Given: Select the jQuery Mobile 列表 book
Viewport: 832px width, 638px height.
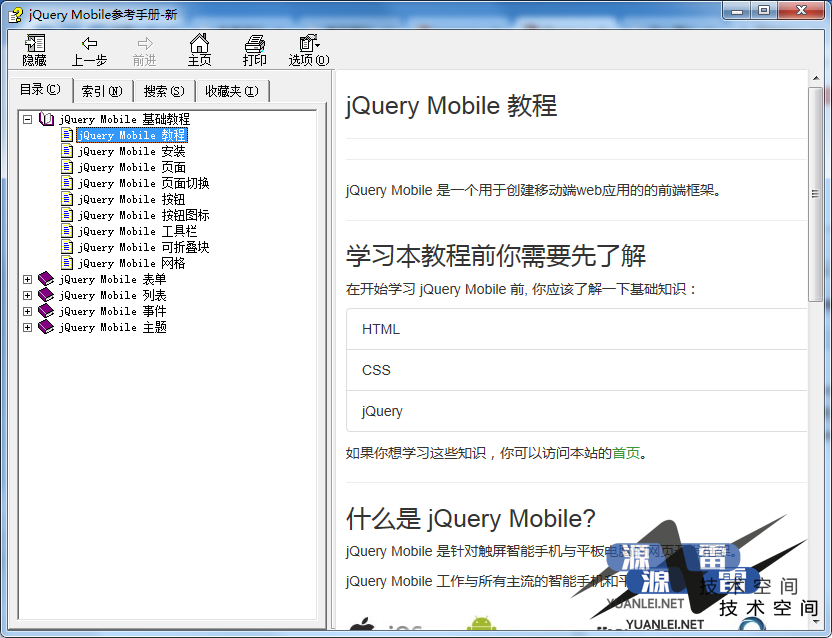Looking at the screenshot, I should point(112,295).
